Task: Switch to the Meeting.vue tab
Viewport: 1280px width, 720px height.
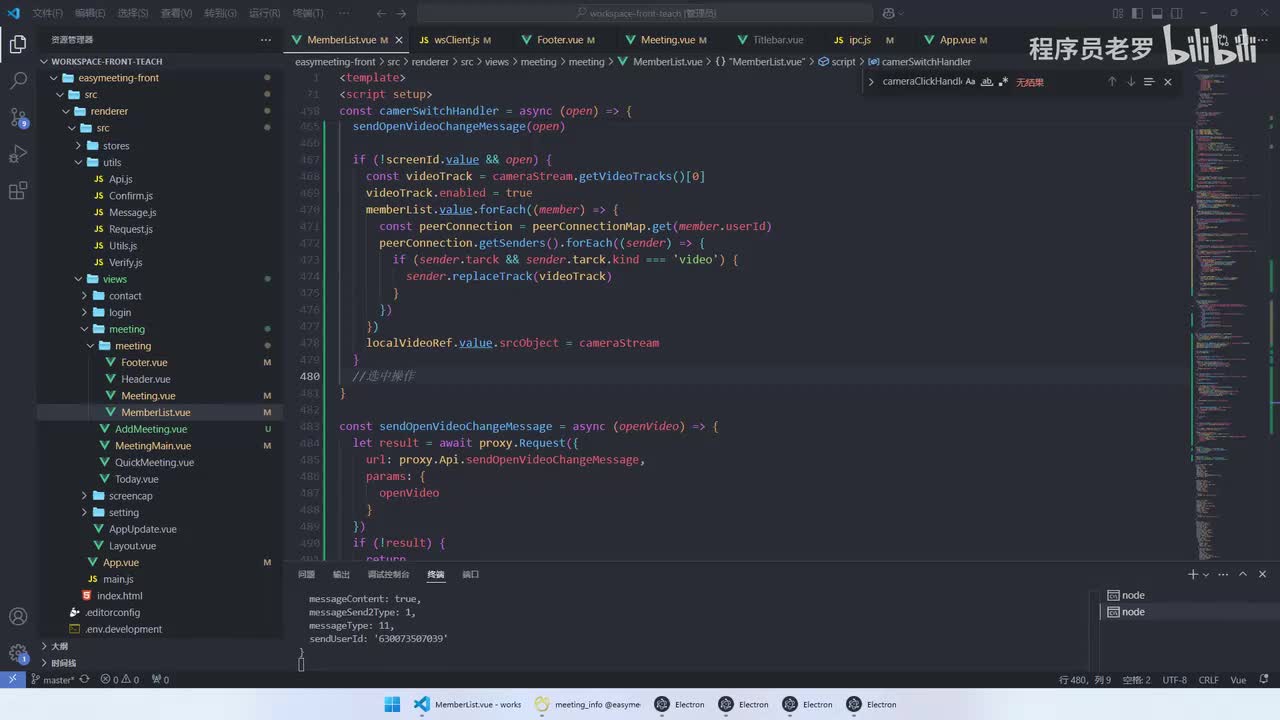Action: tap(667, 40)
